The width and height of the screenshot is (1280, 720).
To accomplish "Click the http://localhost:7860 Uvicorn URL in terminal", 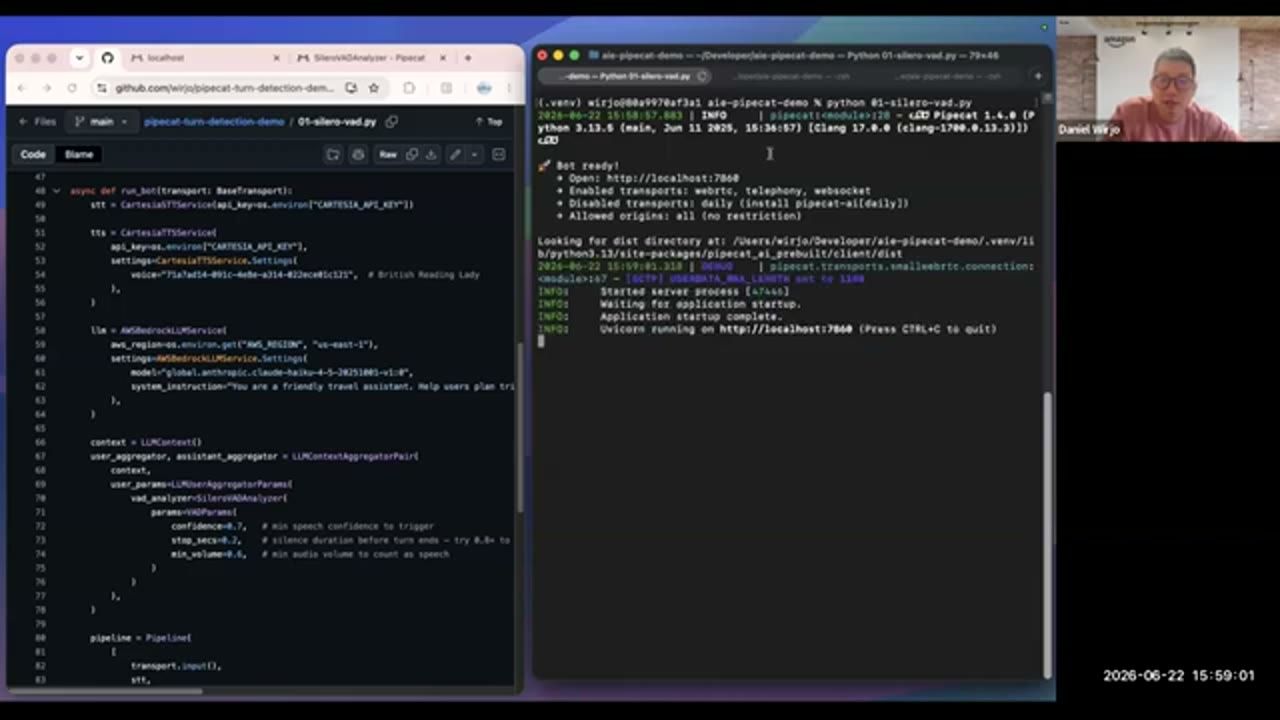I will (x=785, y=329).
